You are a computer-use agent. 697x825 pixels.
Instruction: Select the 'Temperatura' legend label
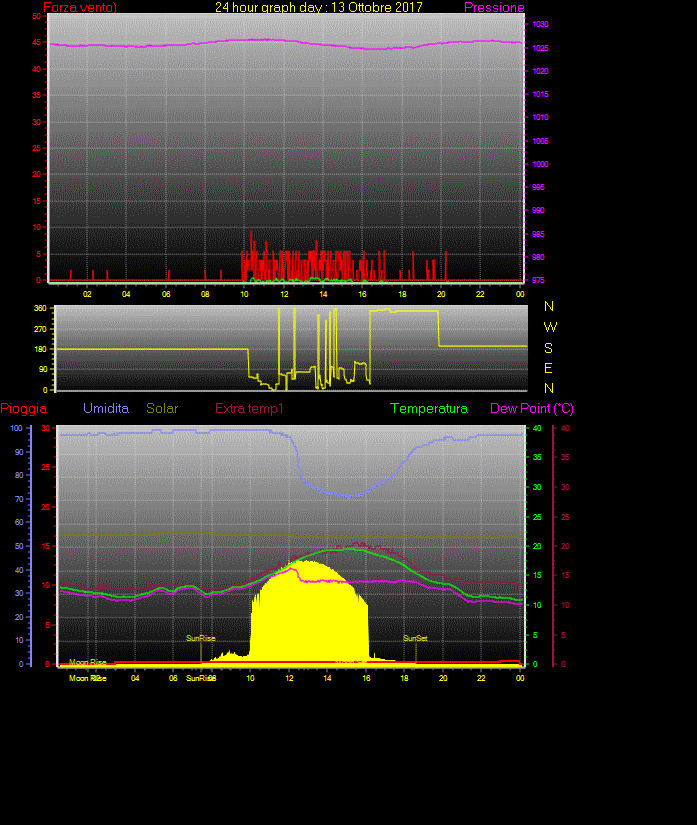click(x=429, y=408)
